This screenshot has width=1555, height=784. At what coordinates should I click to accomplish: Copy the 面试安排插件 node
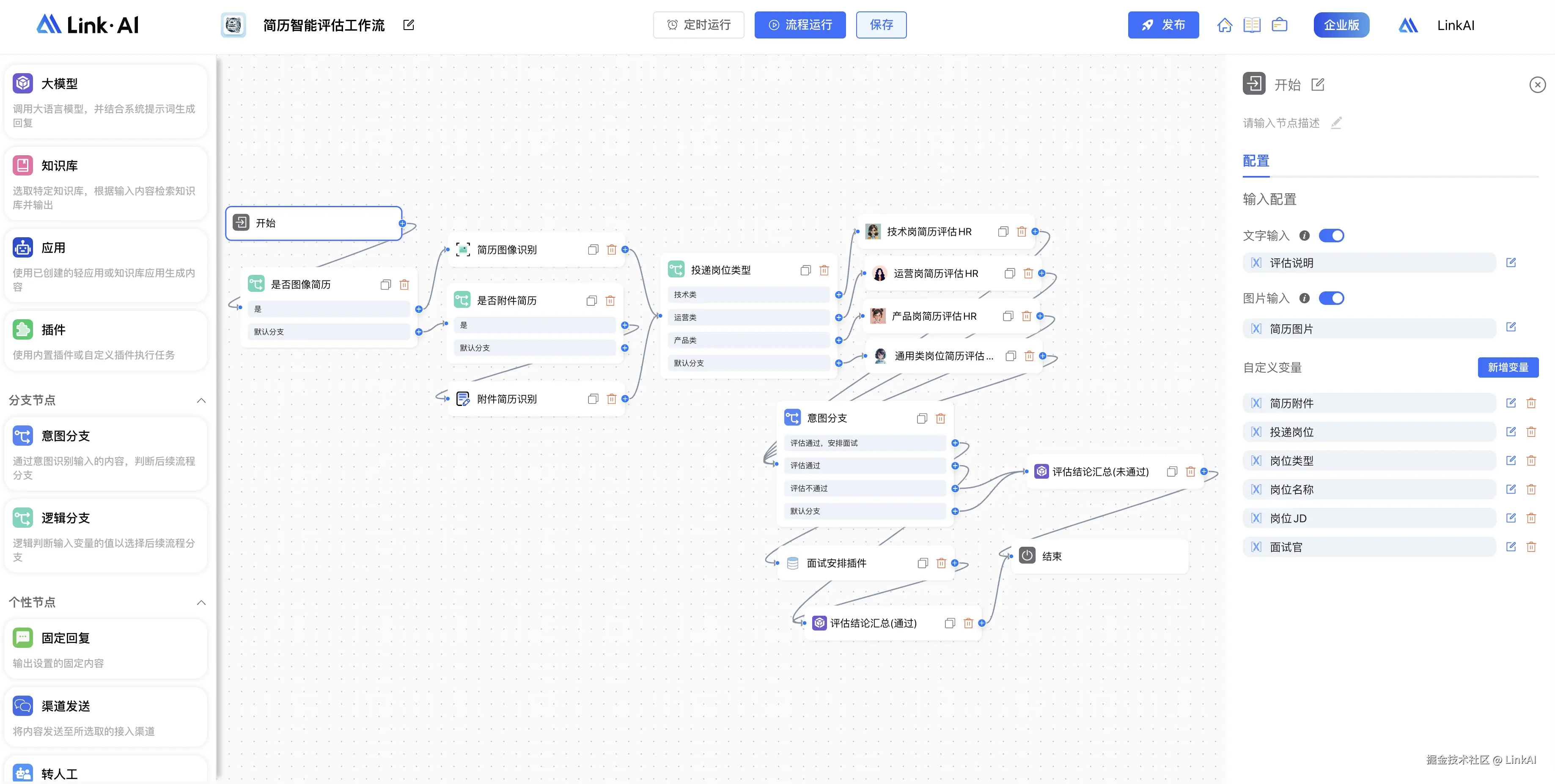(x=922, y=563)
